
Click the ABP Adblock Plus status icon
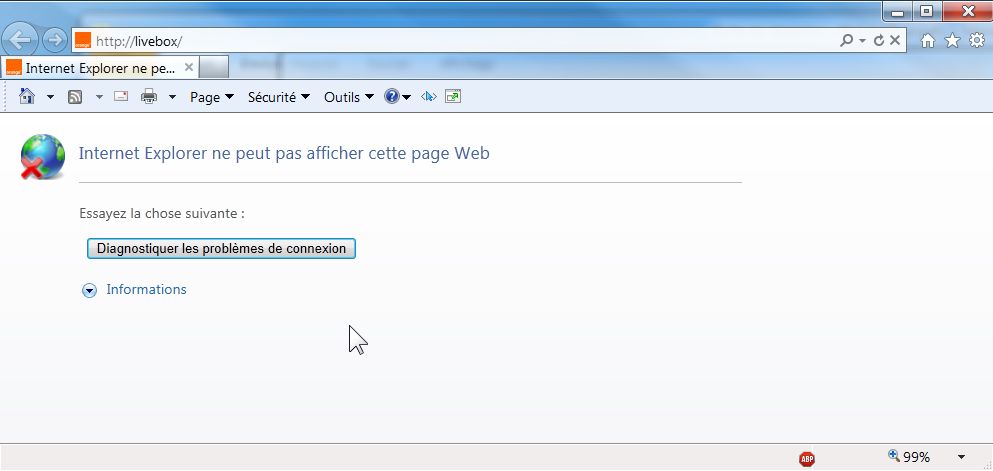tap(807, 458)
